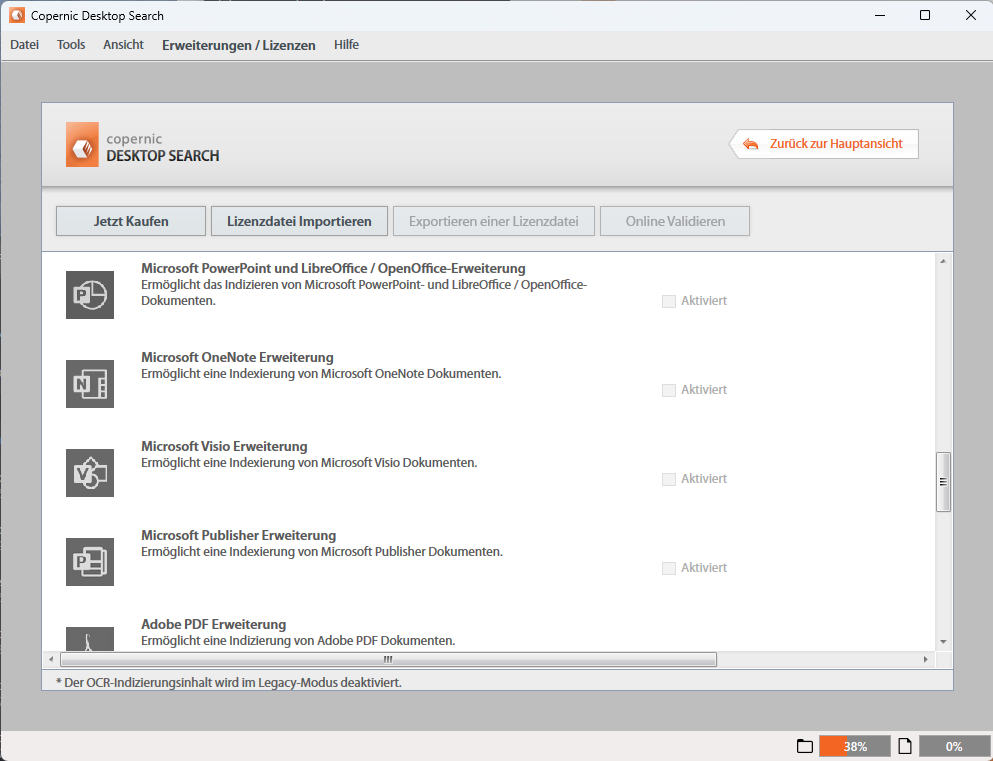Enable Aktiviert for the PowerPoint extension
This screenshot has height=761, width=993.
[668, 300]
